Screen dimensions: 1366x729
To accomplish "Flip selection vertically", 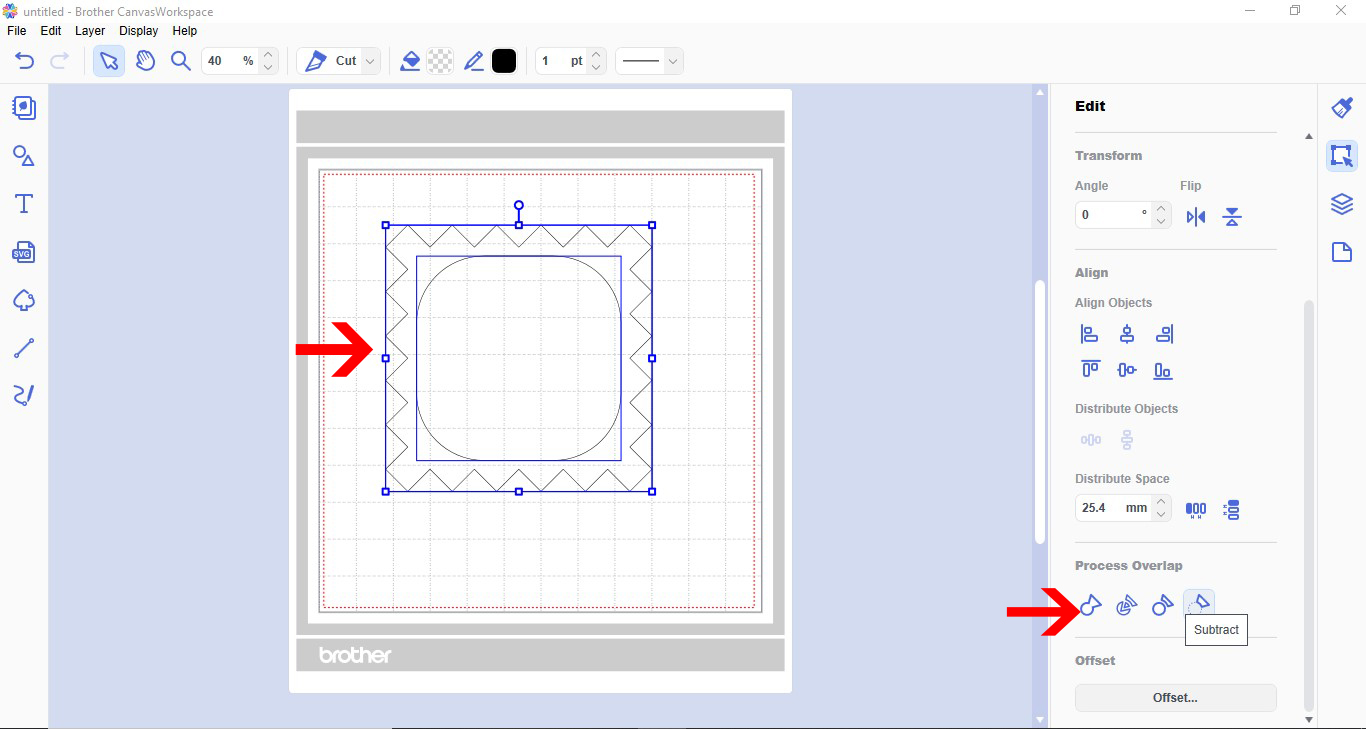I will [x=1232, y=217].
